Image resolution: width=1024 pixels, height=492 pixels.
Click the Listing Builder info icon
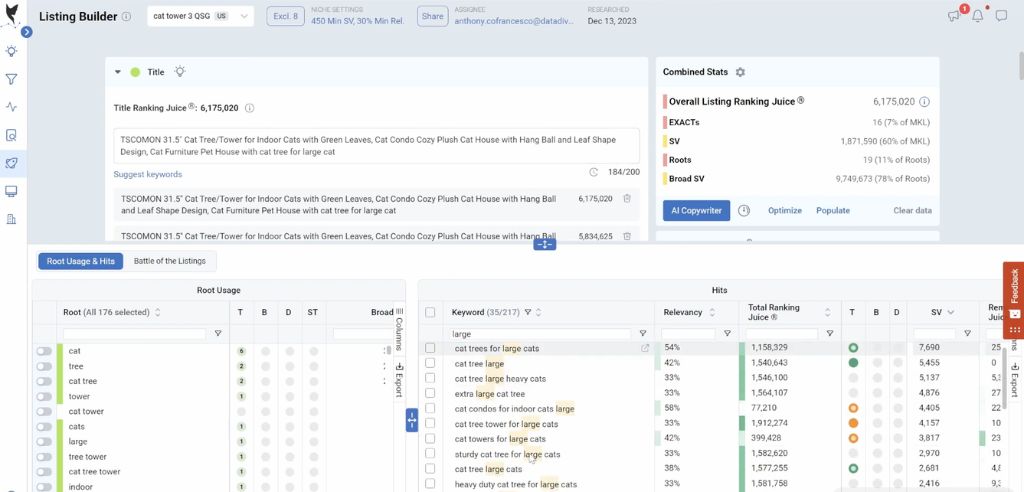(127, 17)
